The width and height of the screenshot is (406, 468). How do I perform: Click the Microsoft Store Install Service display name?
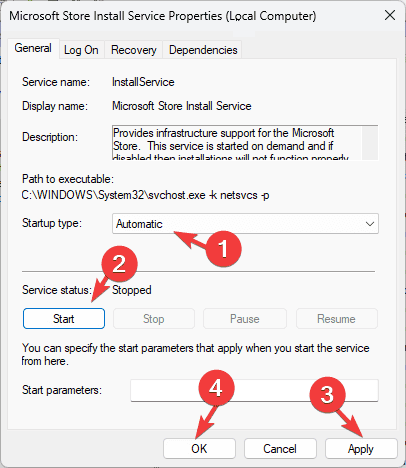(182, 106)
